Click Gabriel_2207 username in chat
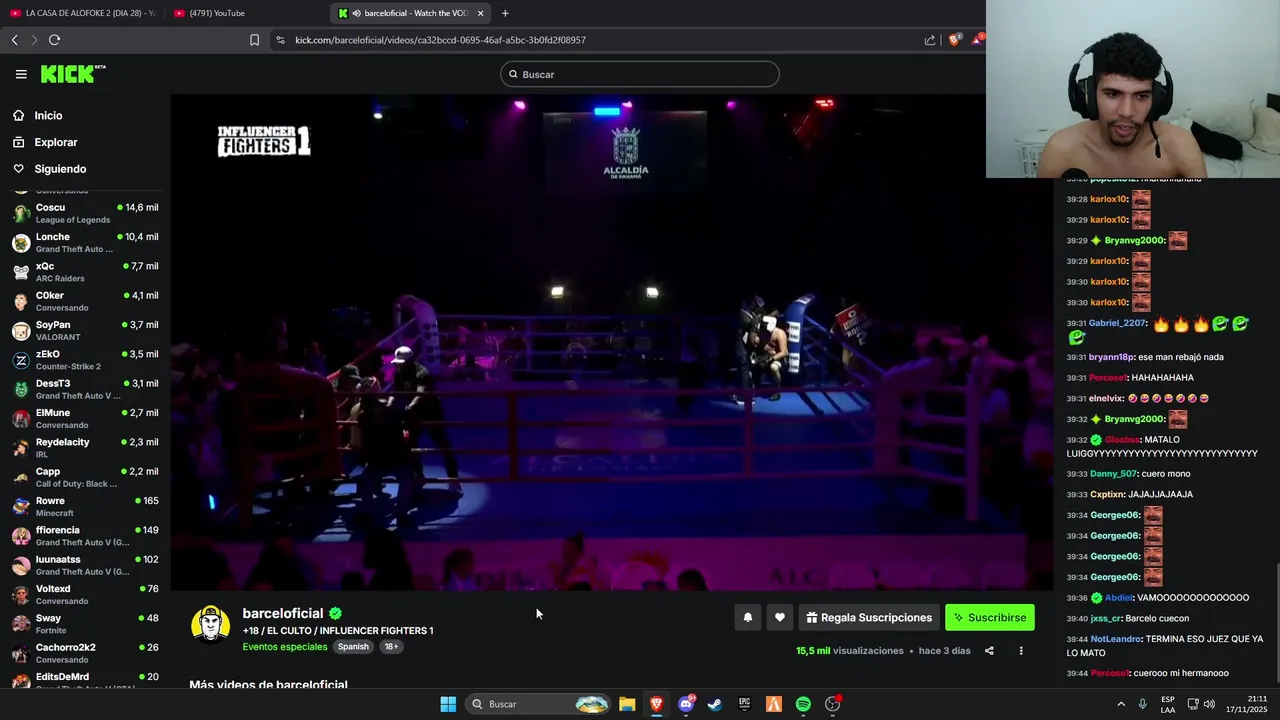Image resolution: width=1280 pixels, height=720 pixels. tap(1117, 323)
